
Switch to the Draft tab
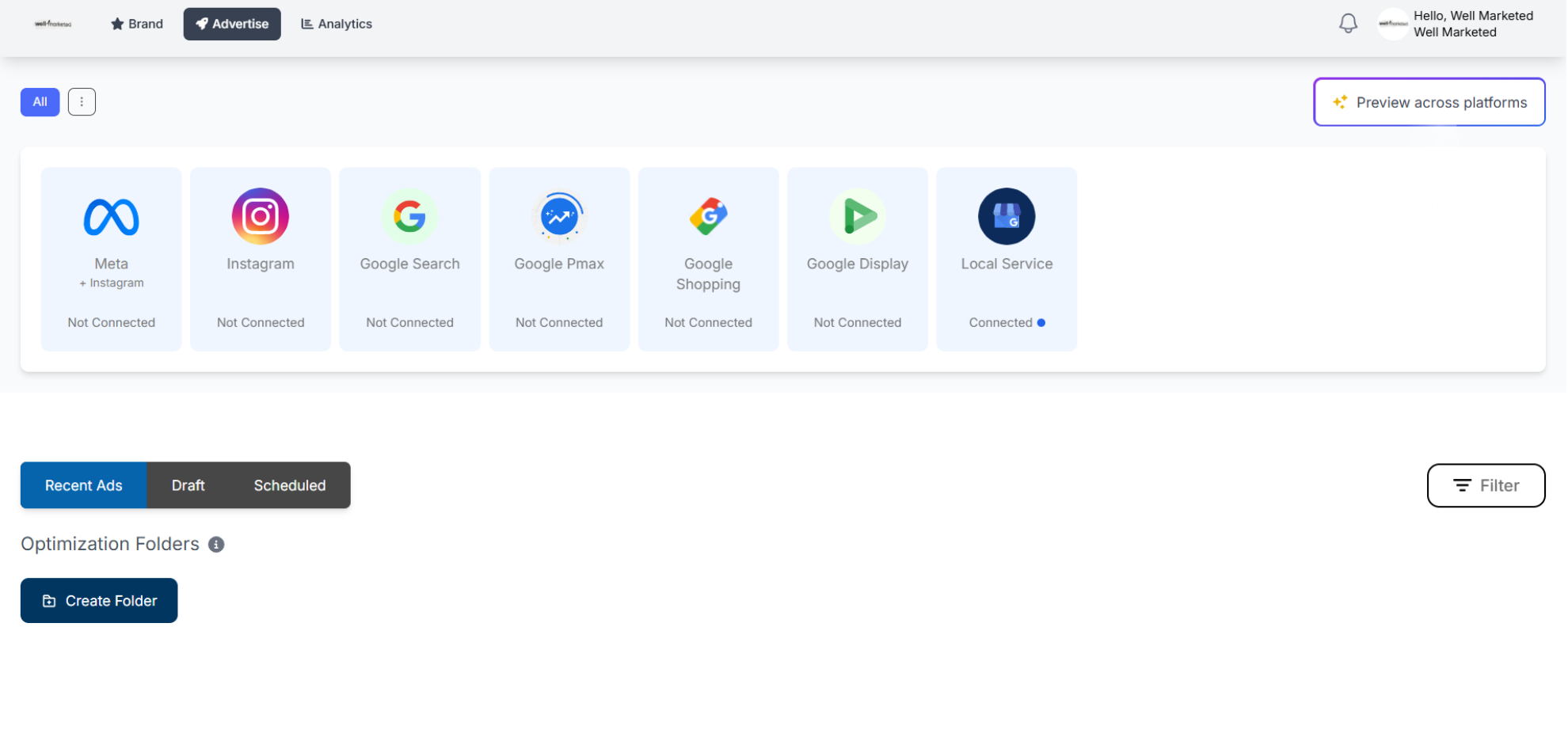tap(188, 485)
